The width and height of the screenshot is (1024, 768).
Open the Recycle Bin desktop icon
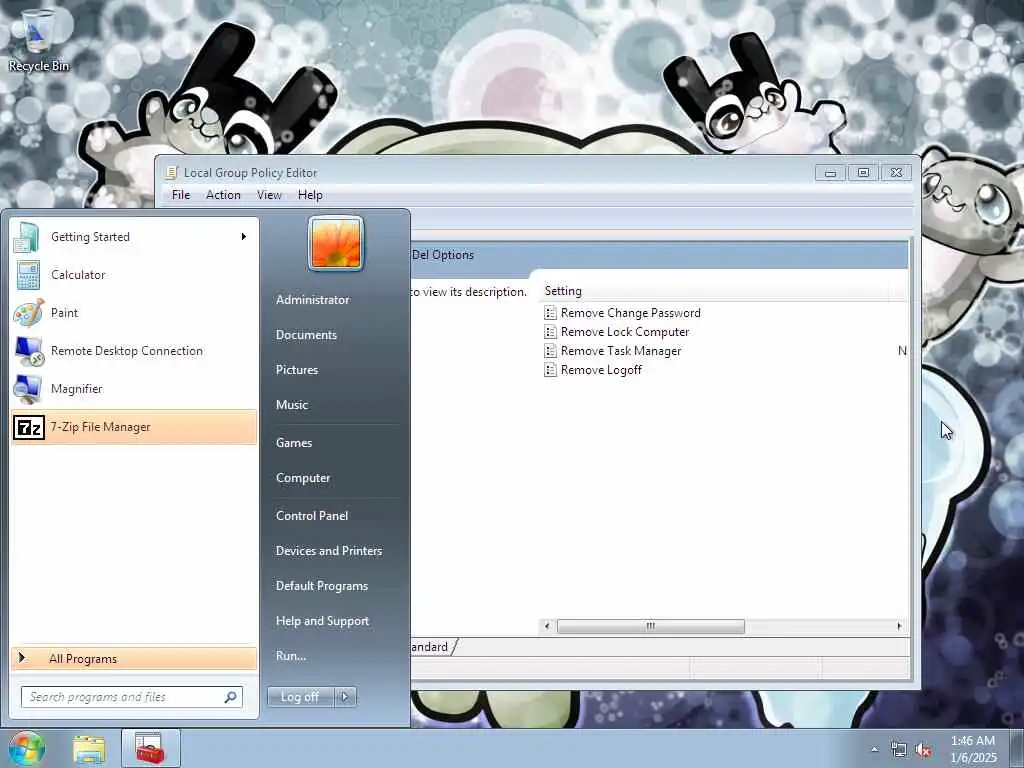click(38, 39)
